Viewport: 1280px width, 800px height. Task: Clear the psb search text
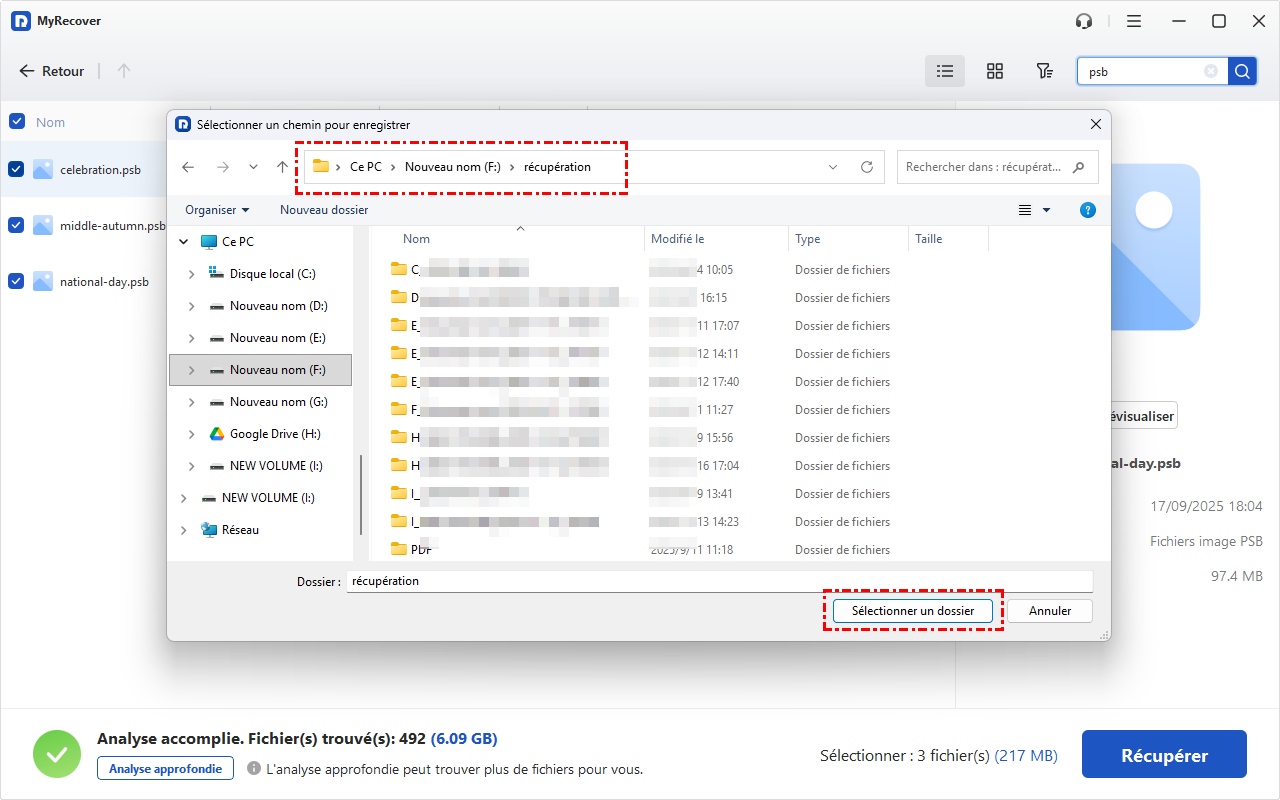click(x=1211, y=71)
